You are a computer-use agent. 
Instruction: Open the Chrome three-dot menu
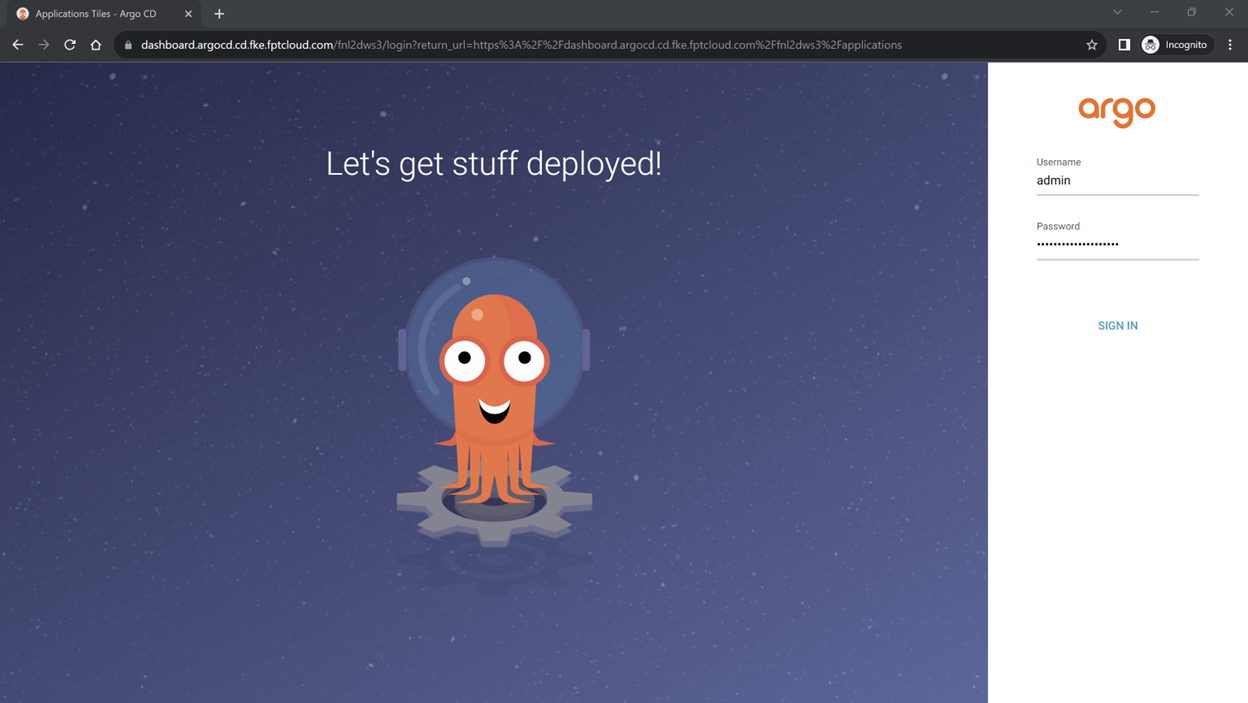pos(1230,45)
